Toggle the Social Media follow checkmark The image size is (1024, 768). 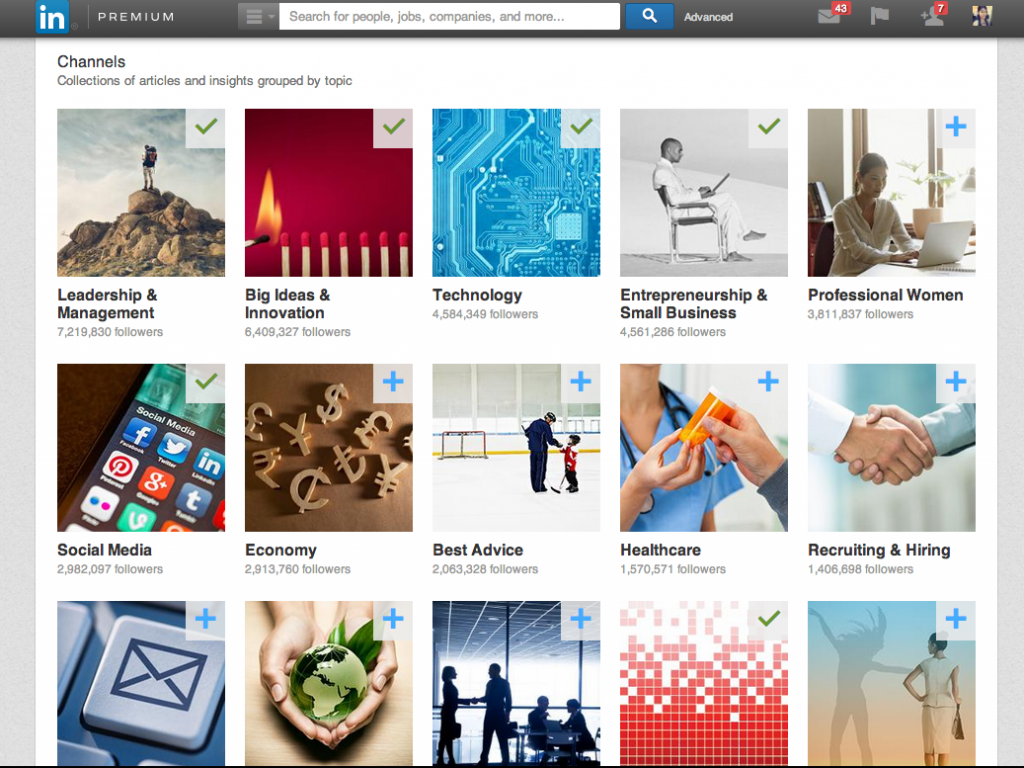click(x=205, y=382)
